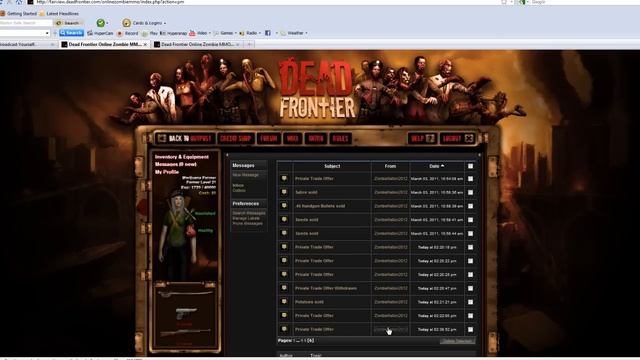Click the character avatar image
This screenshot has width=640, height=360.
(x=178, y=235)
